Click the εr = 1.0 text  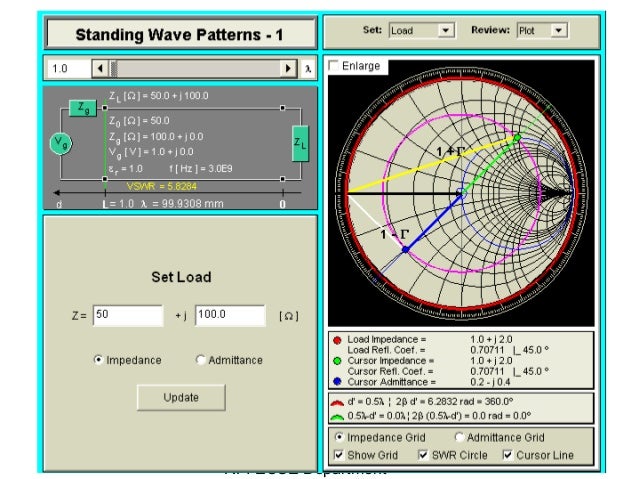[125, 168]
